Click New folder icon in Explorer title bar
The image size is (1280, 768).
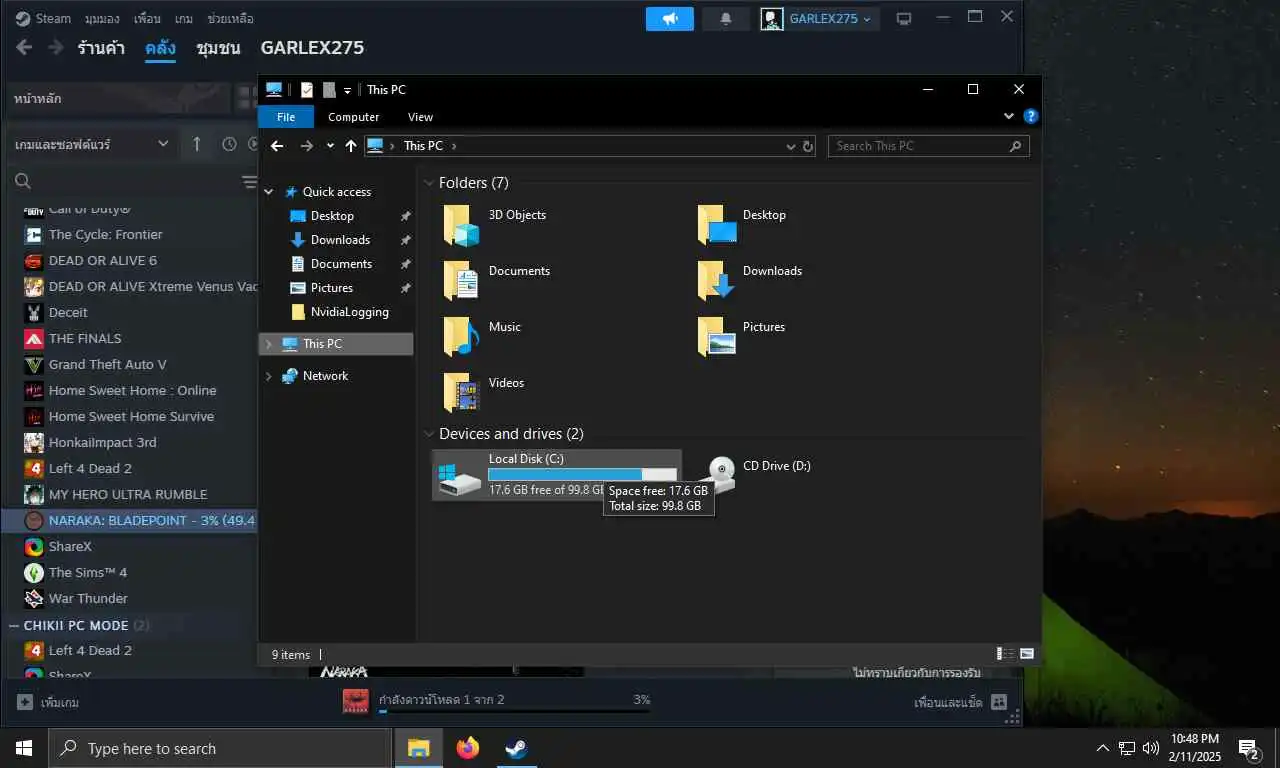pyautogui.click(x=329, y=90)
